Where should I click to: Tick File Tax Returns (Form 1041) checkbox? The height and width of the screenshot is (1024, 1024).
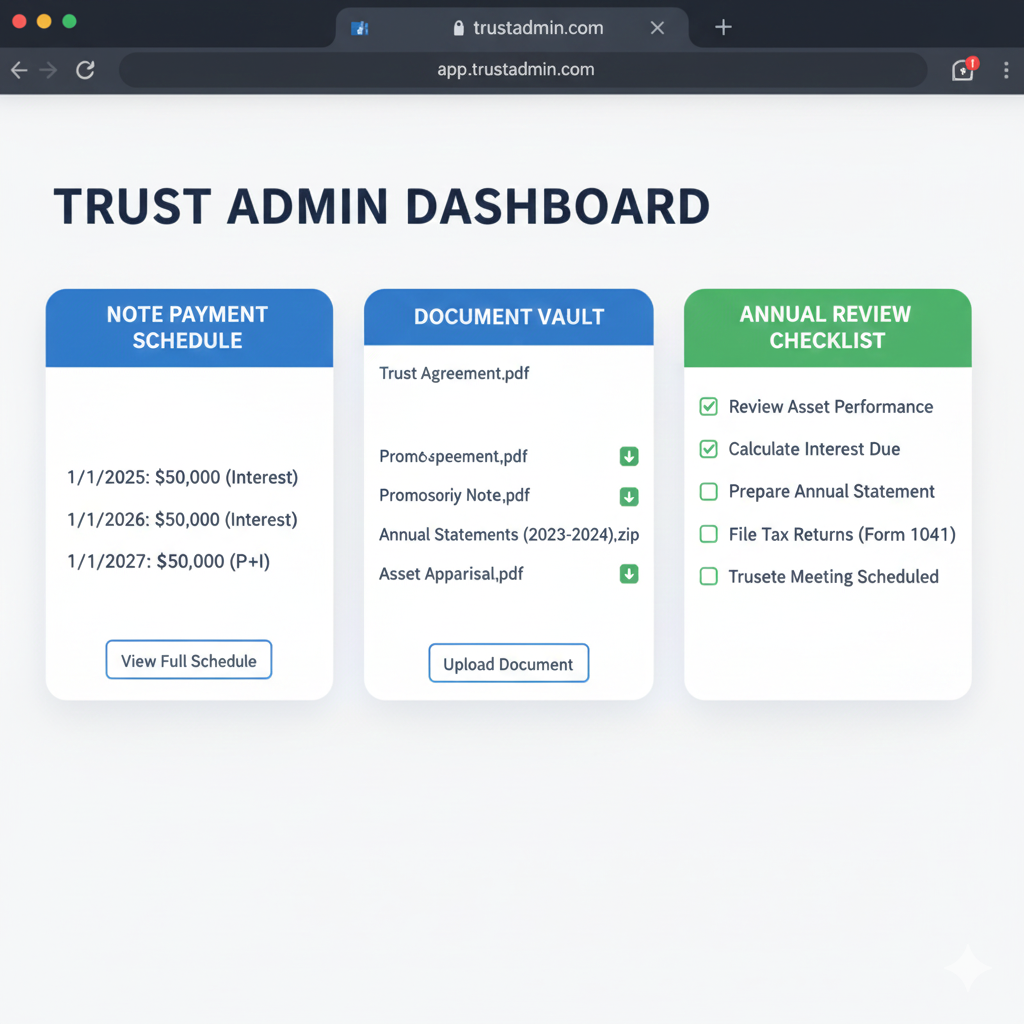[709, 534]
